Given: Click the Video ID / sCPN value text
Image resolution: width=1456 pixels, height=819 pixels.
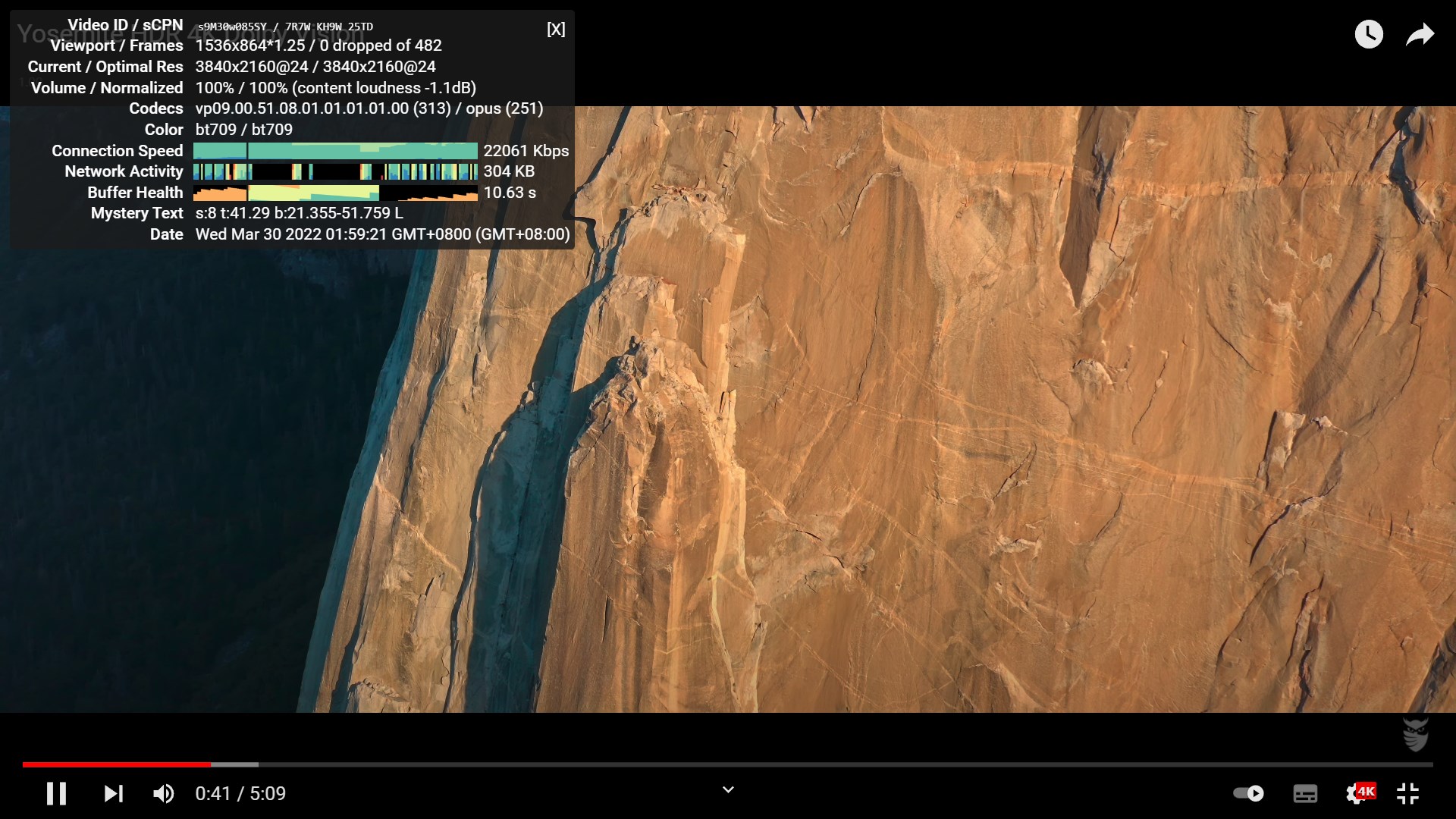Looking at the screenshot, I should 285,27.
